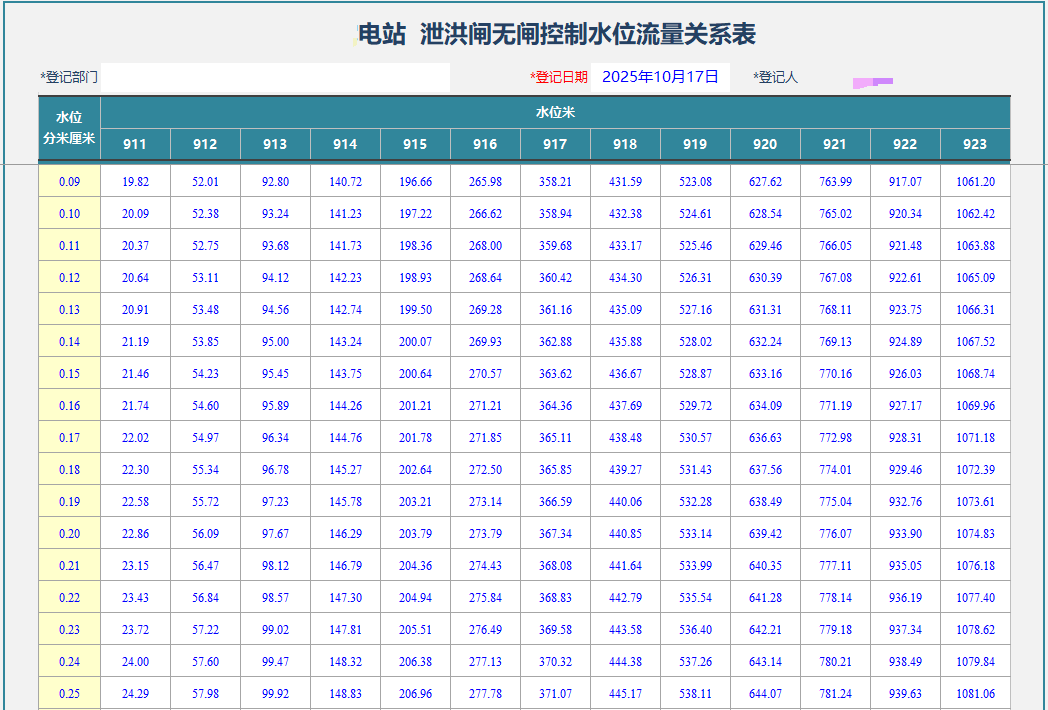Click the cell showing 200.07

click(x=415, y=342)
